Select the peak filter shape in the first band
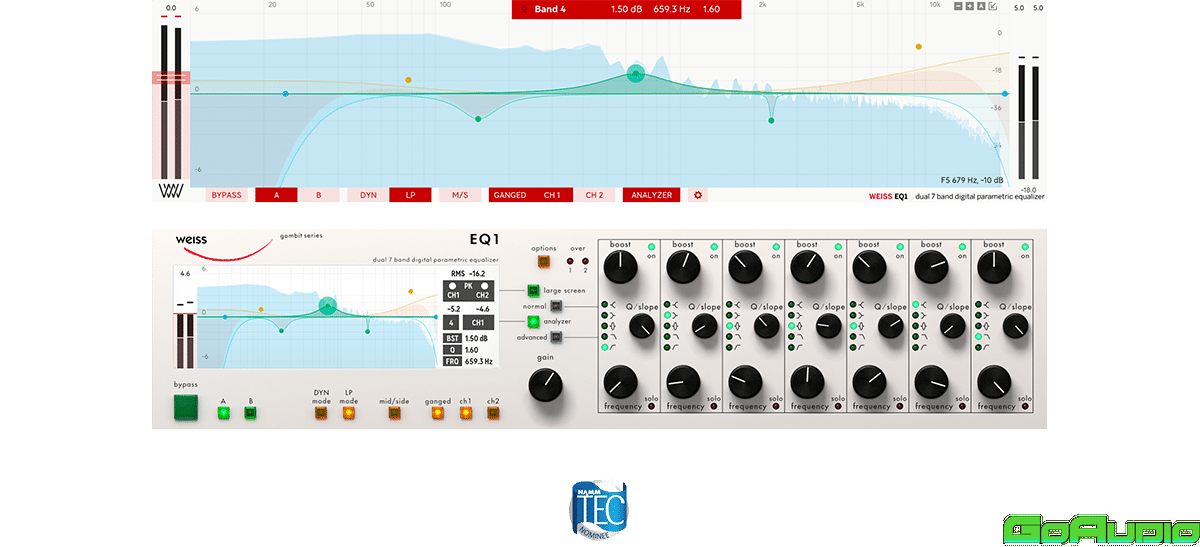 point(606,325)
